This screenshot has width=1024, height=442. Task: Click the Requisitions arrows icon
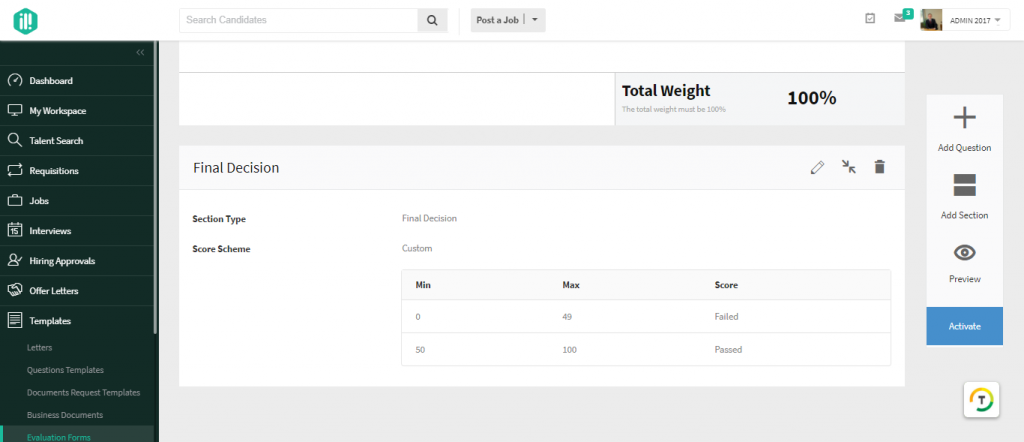14,171
